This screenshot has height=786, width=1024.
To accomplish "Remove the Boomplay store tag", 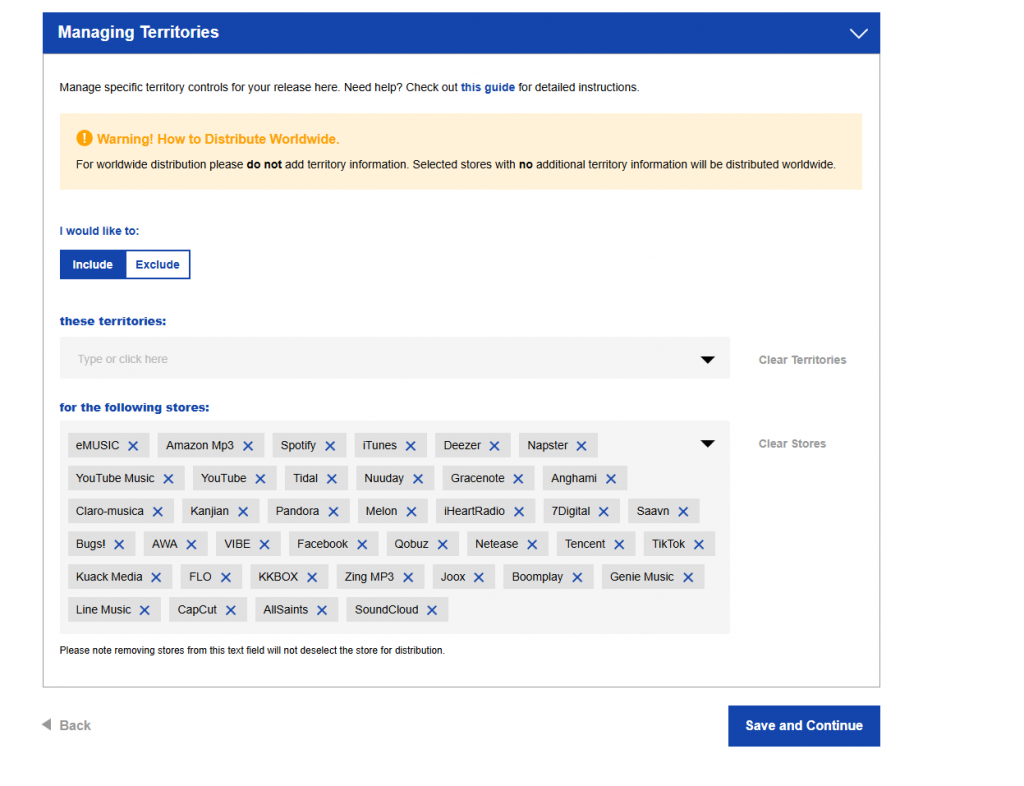I will pos(577,578).
